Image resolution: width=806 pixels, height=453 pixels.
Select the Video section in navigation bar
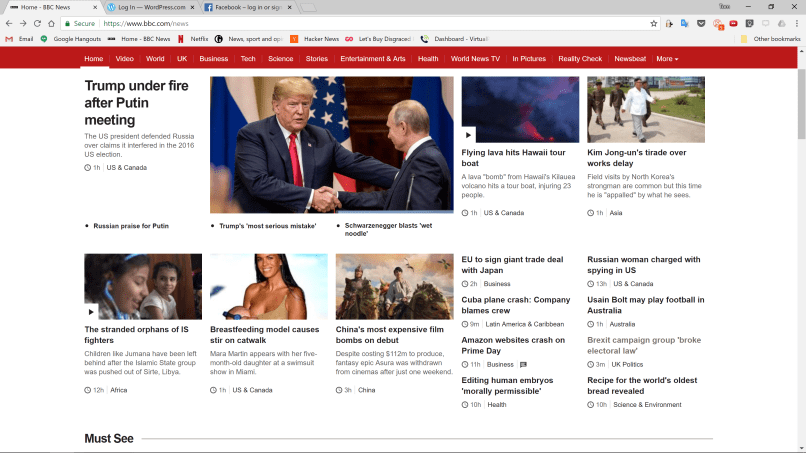124,59
